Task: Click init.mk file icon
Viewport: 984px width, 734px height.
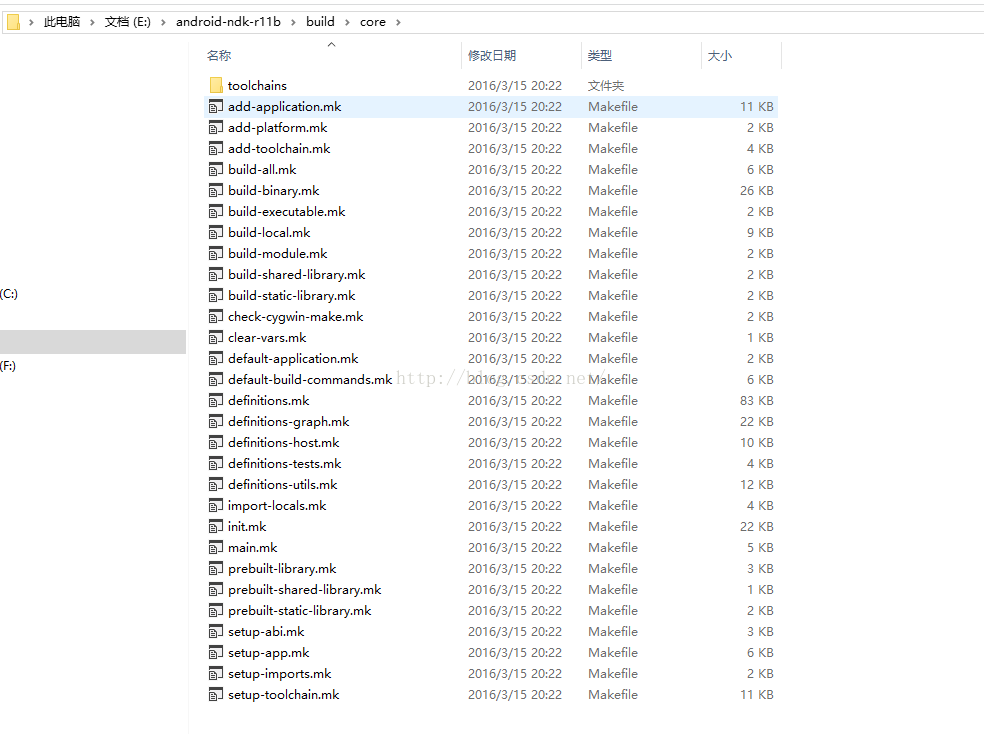Action: [216, 527]
